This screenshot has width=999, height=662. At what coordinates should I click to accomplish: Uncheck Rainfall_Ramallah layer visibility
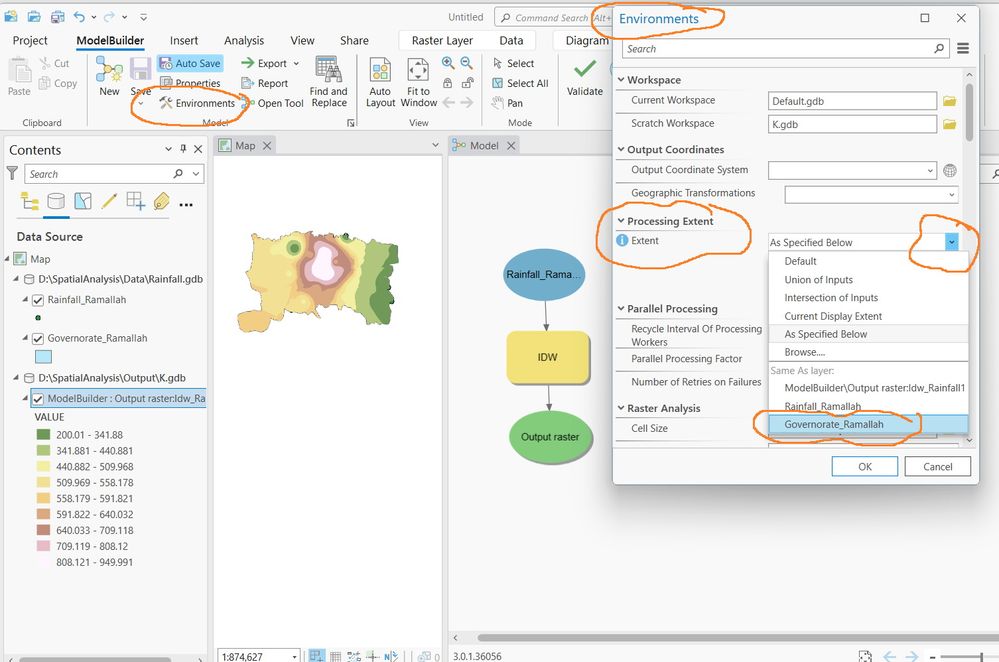tap(38, 300)
